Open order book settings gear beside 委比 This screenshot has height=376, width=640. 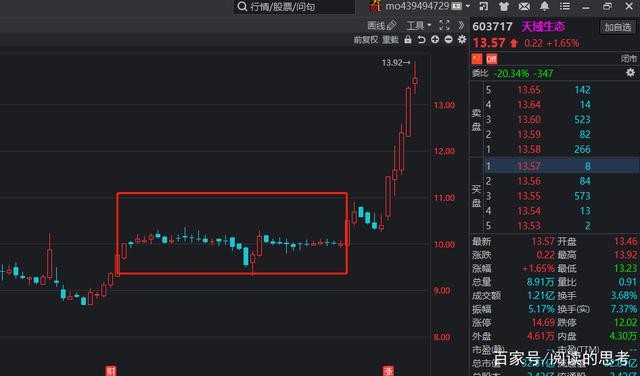point(631,73)
